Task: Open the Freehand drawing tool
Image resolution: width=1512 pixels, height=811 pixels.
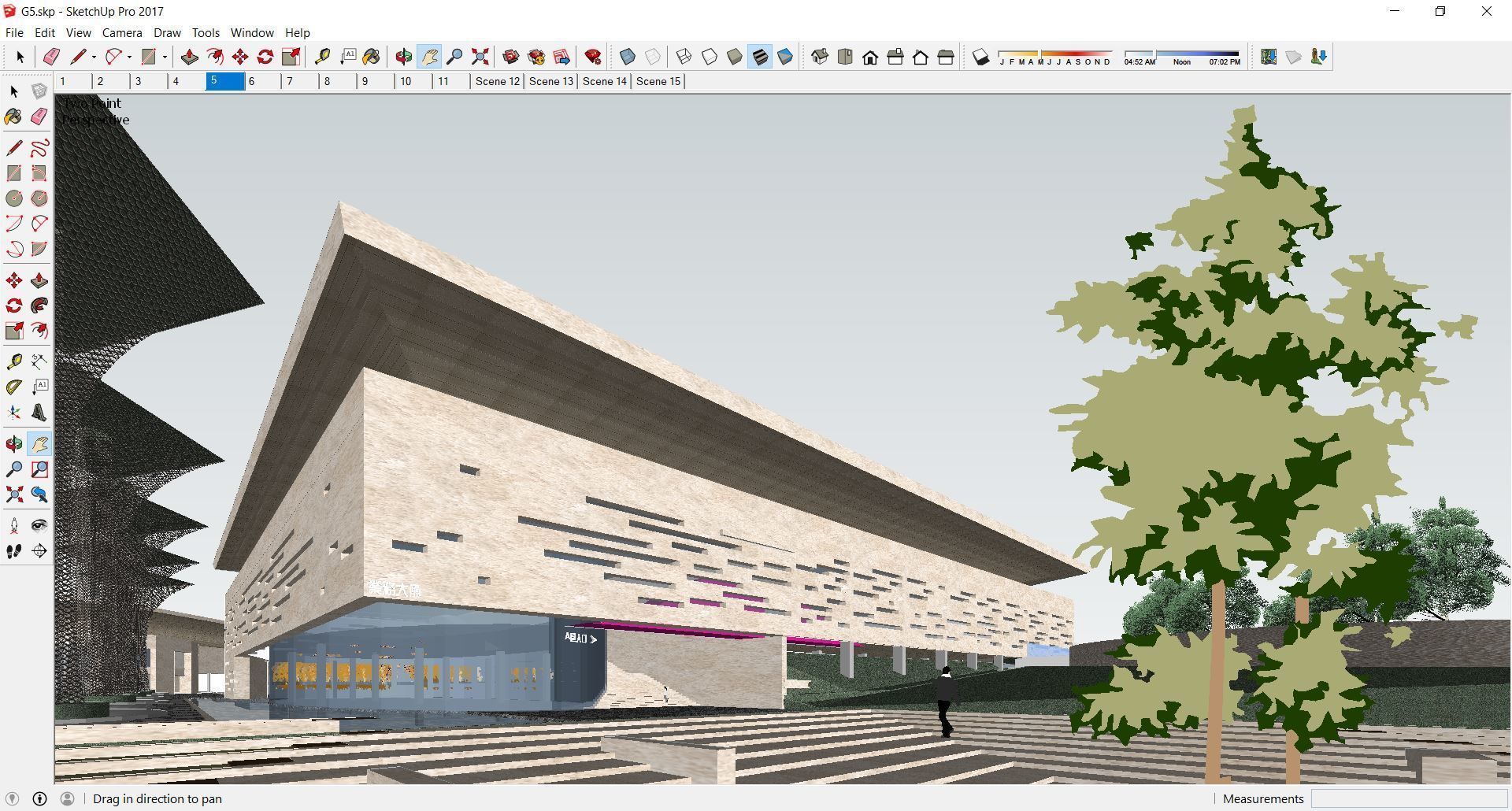Action: [39, 148]
